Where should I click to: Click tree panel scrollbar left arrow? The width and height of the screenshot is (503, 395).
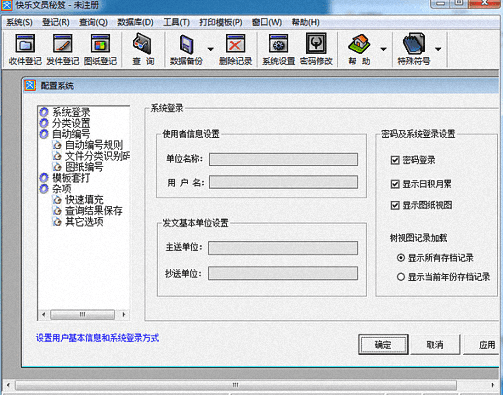pos(44,314)
